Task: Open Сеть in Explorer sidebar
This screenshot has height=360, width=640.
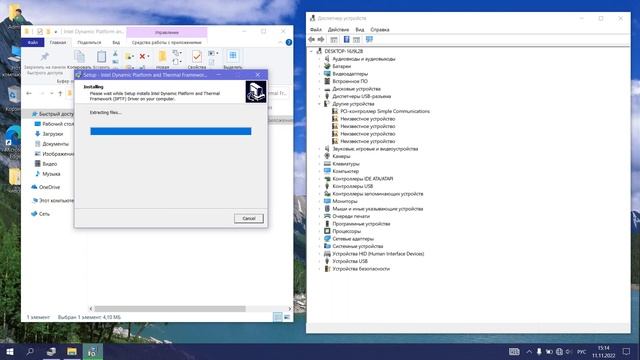Action: 44,214
